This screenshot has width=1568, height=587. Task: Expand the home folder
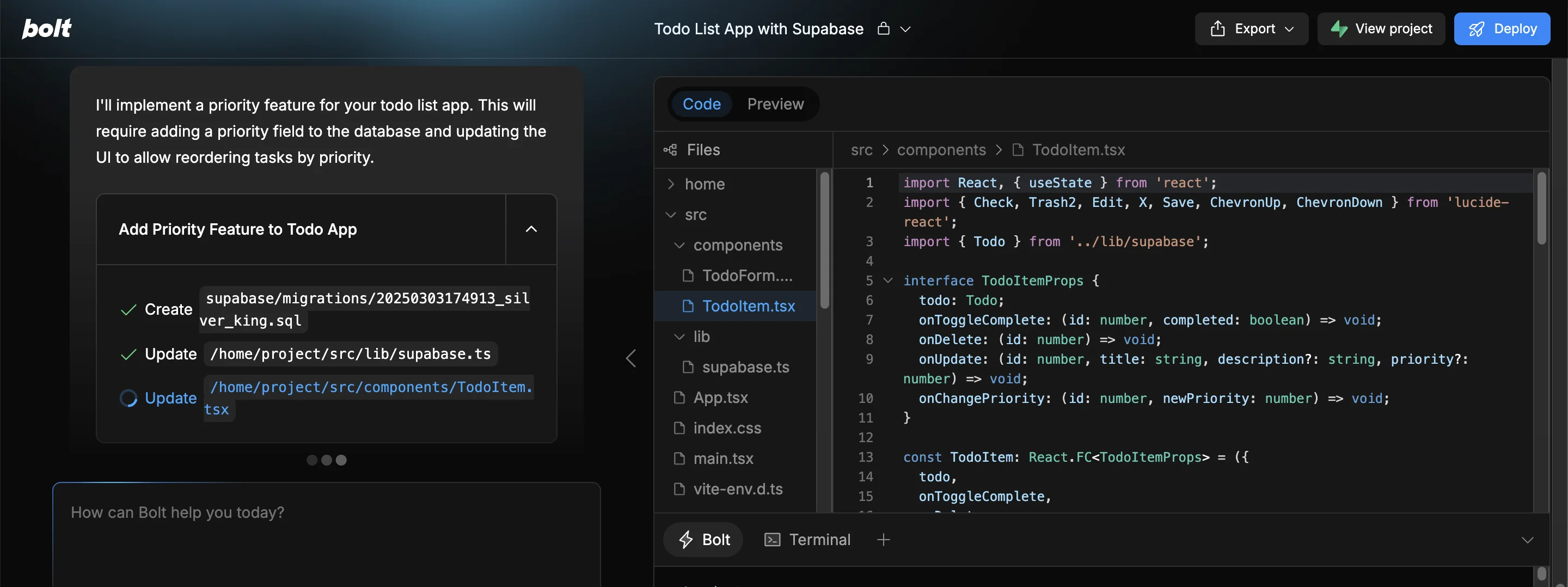pos(671,184)
